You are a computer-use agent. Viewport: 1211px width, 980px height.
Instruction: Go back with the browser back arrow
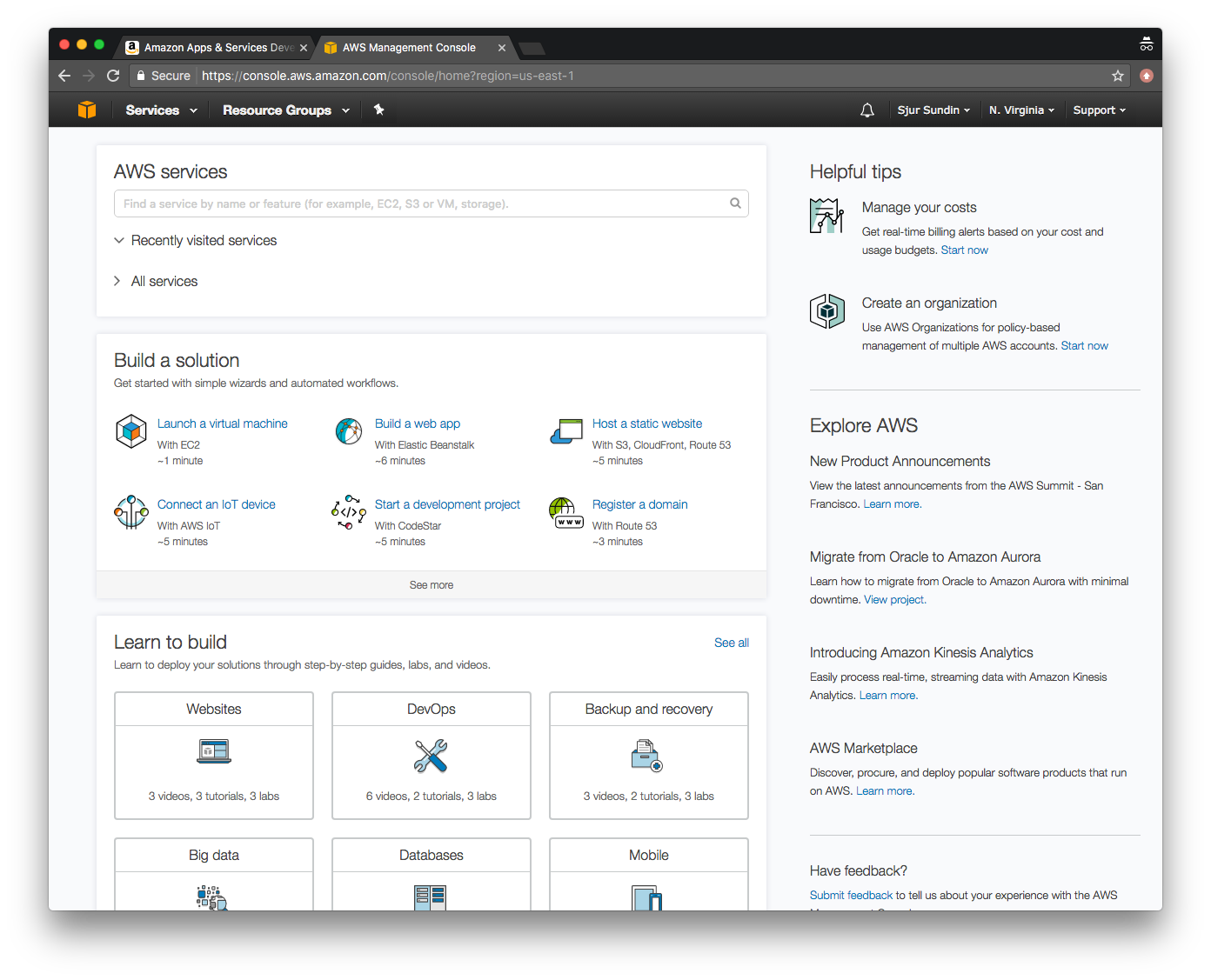pyautogui.click(x=64, y=76)
